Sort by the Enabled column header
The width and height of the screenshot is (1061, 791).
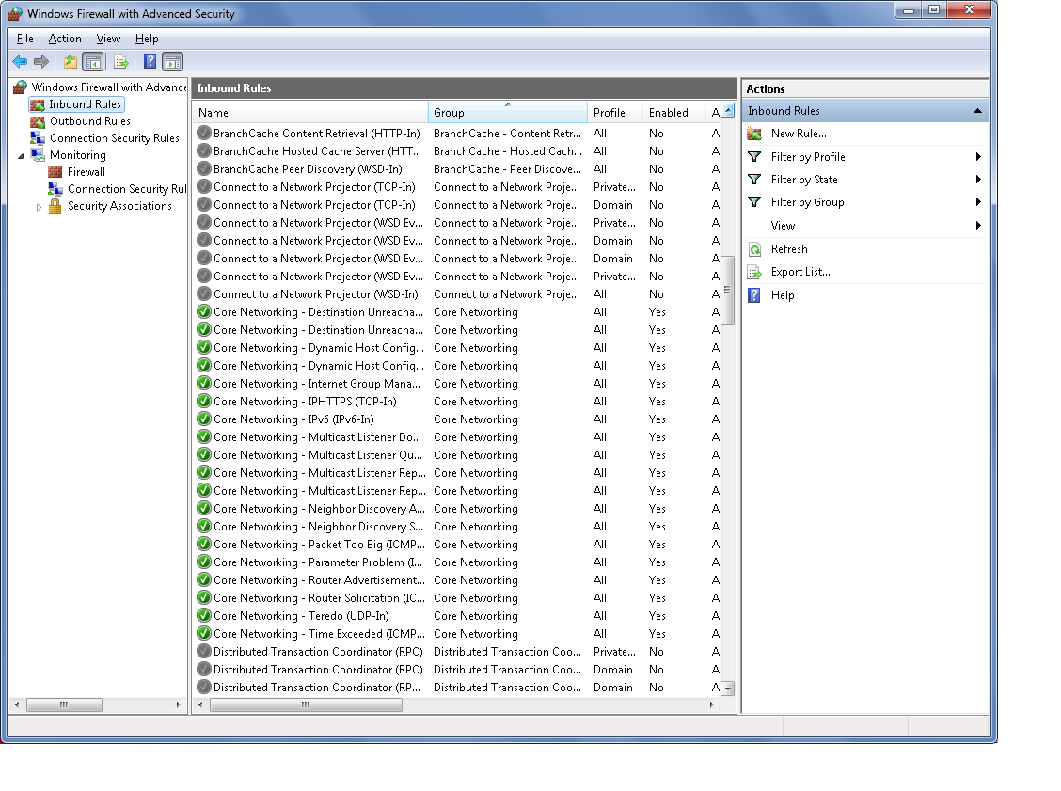pyautogui.click(x=674, y=113)
